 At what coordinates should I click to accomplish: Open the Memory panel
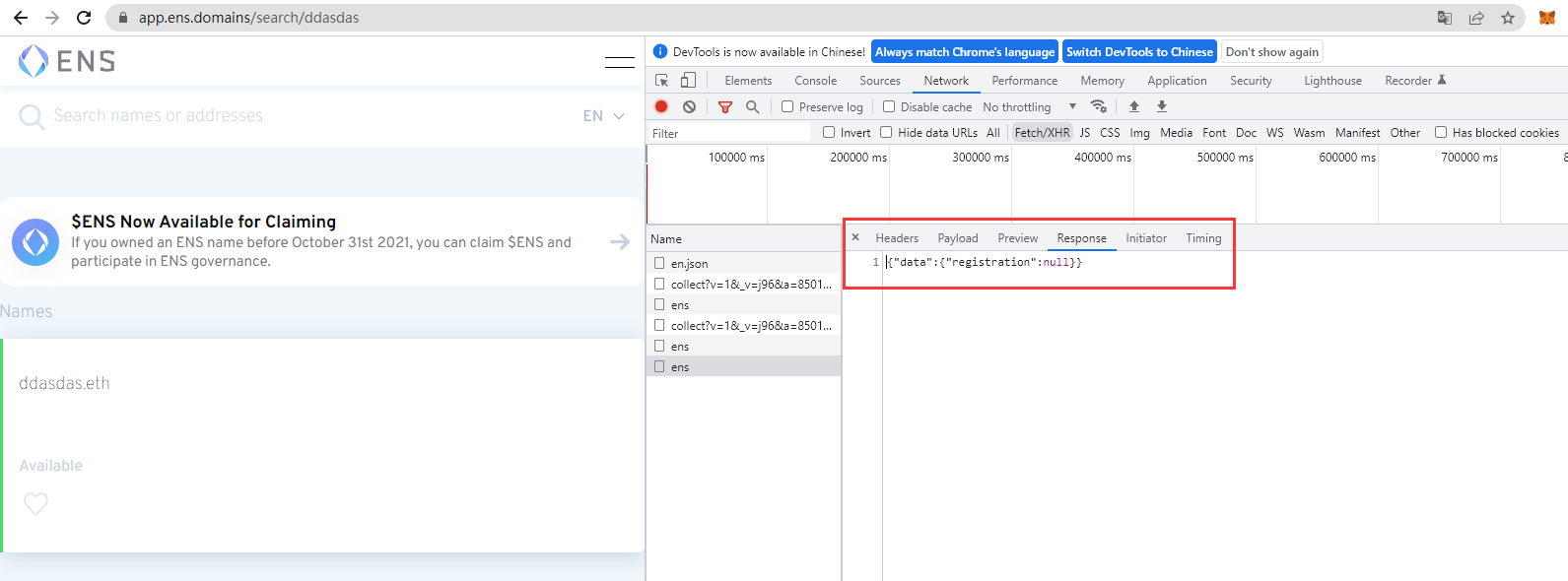1102,81
